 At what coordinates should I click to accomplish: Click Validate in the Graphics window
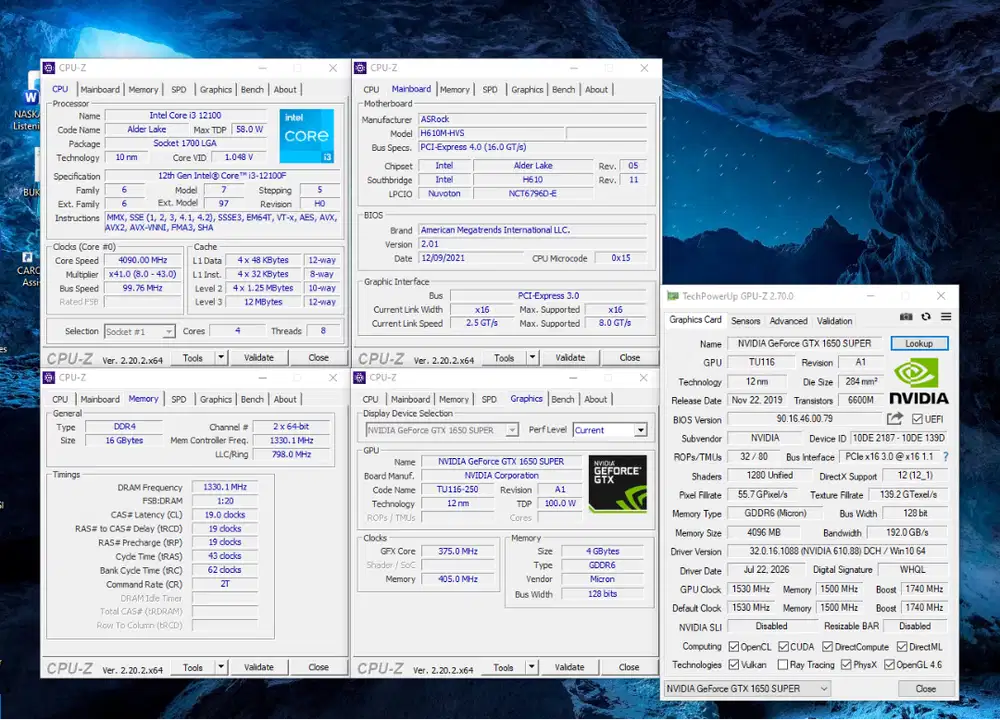pyautogui.click(x=570, y=667)
